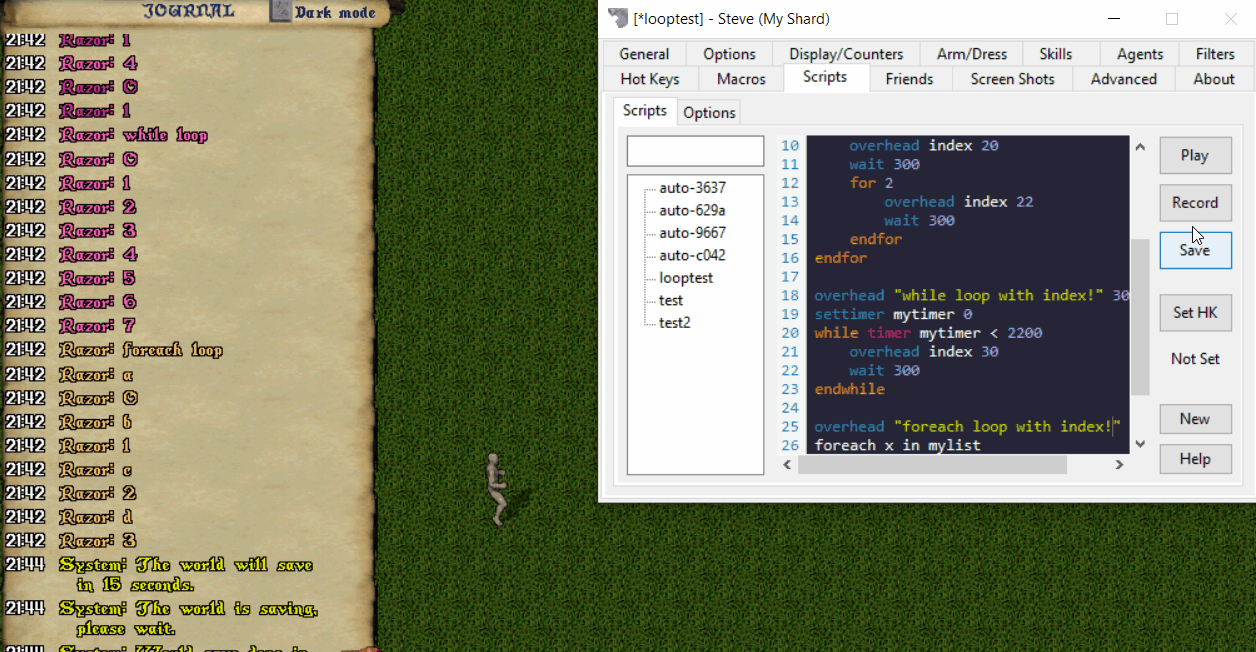Click editor horizontal scrollbar left arrow

(x=787, y=465)
